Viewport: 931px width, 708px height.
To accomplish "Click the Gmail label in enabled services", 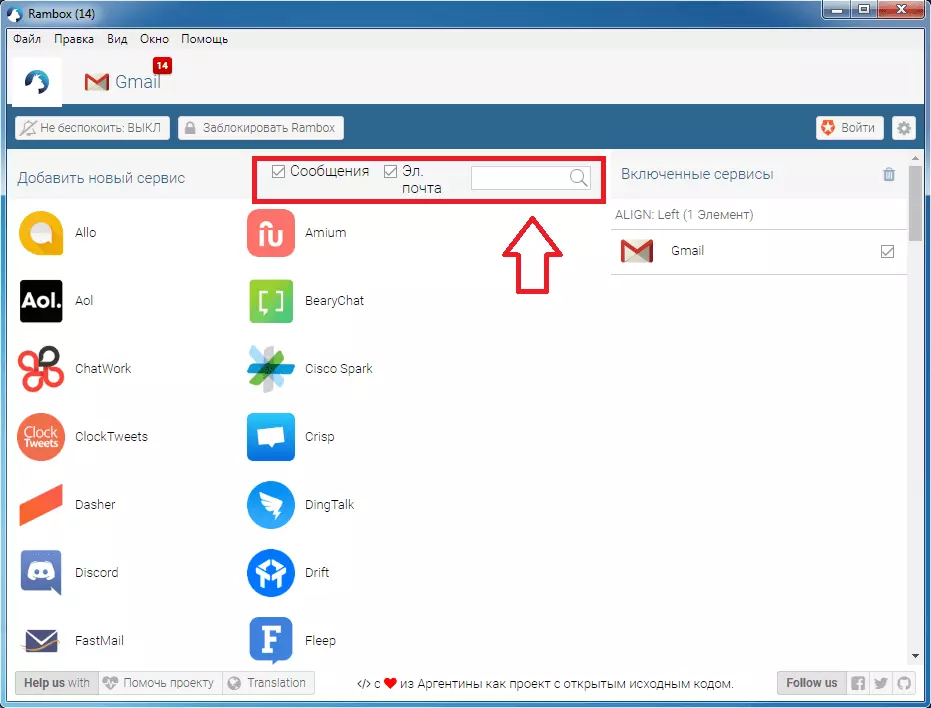I will point(688,251).
